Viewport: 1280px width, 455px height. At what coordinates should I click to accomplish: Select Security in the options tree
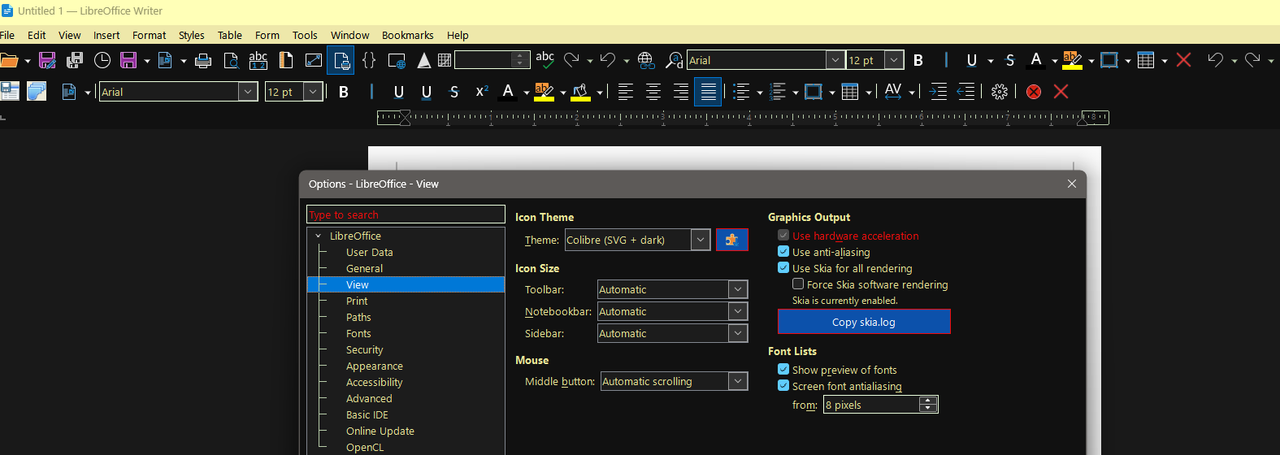[364, 350]
